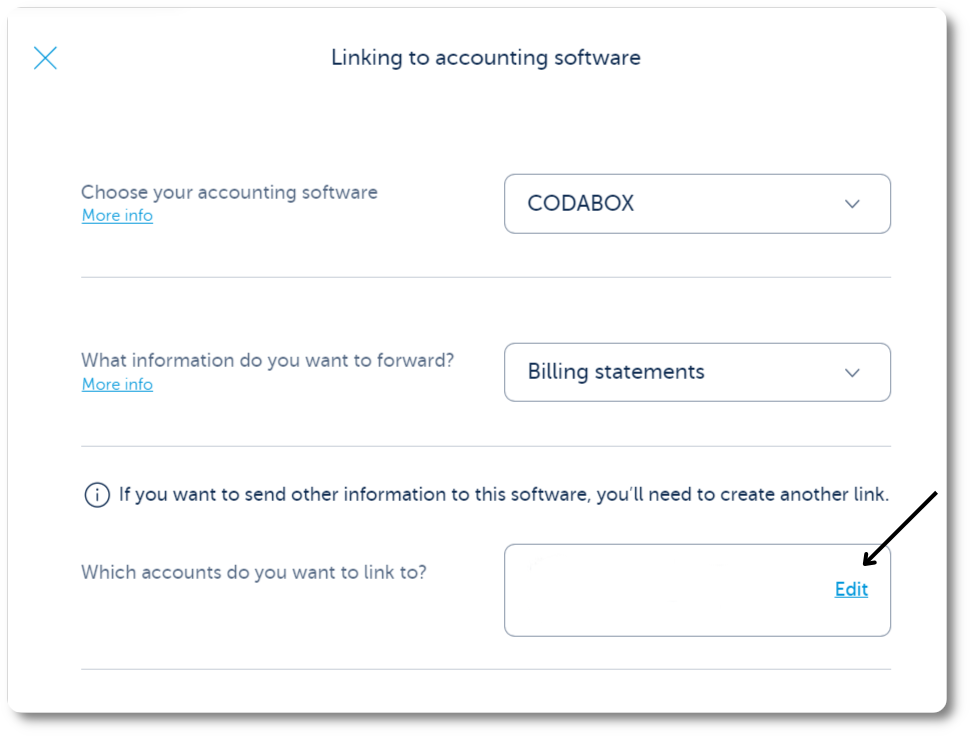Click the chevron arrow in the CODABOX field
Viewport: 970px width, 736px height.
(x=852, y=204)
